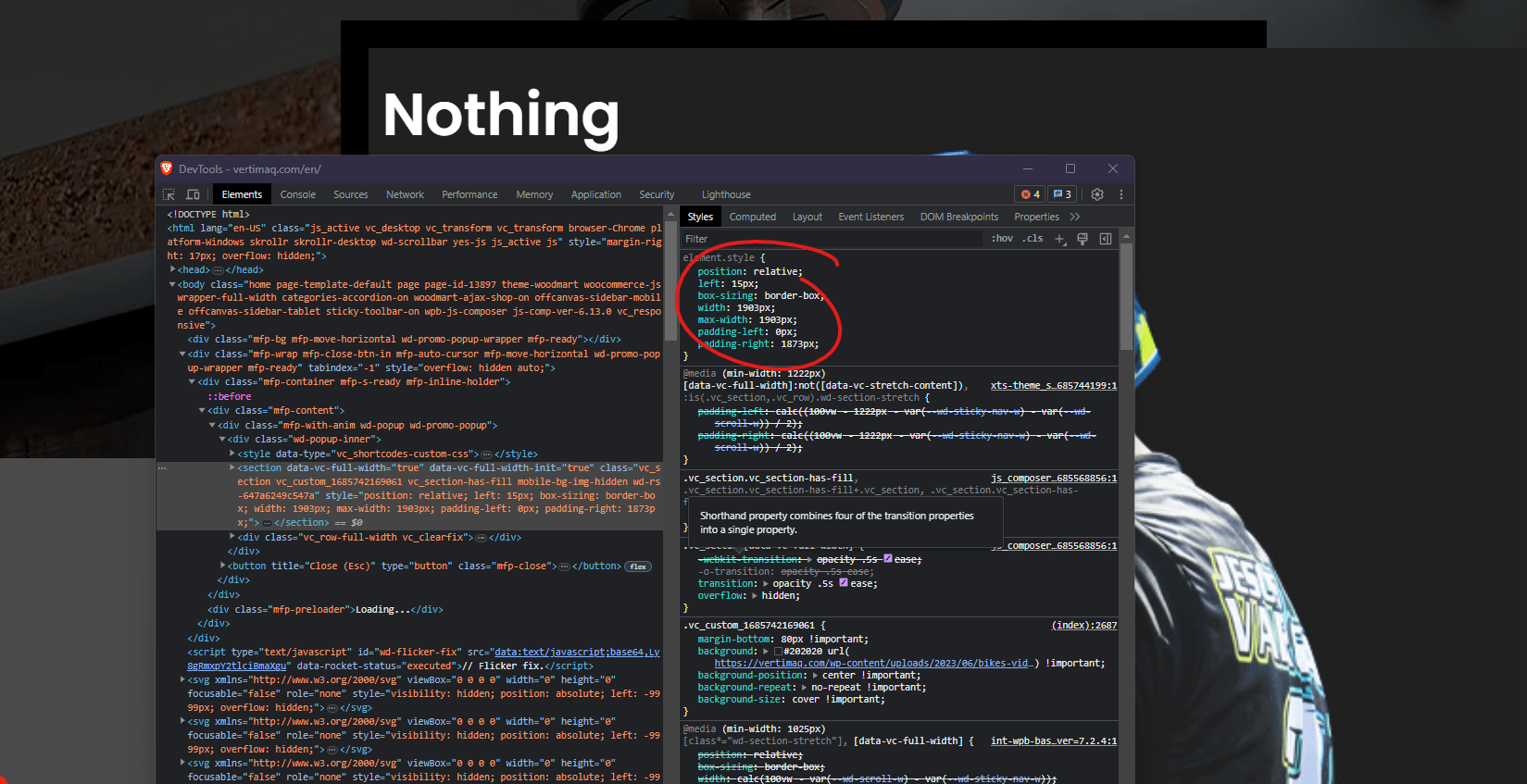Collapse the wd-popup-inner div node

pos(222,439)
